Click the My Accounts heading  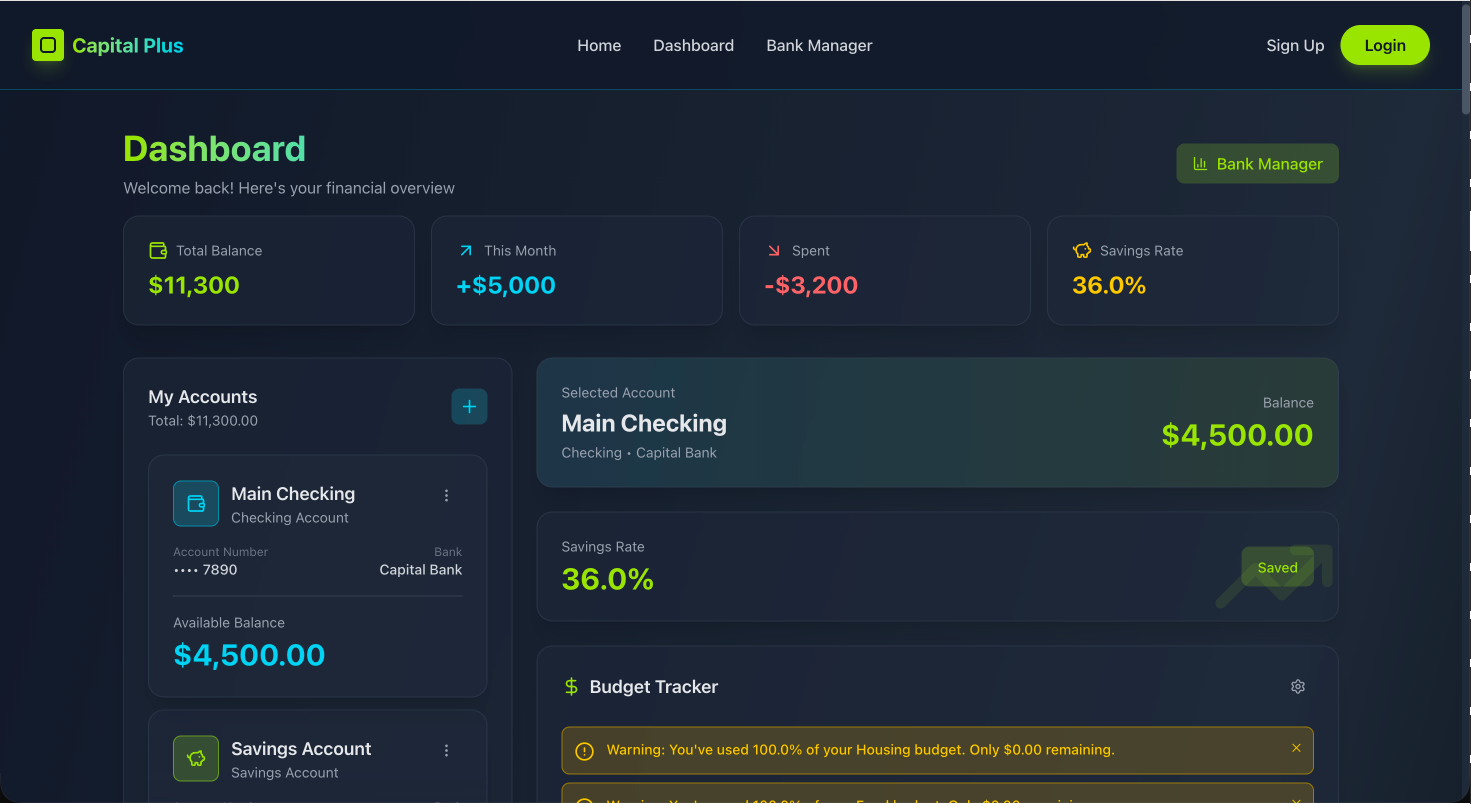202,397
